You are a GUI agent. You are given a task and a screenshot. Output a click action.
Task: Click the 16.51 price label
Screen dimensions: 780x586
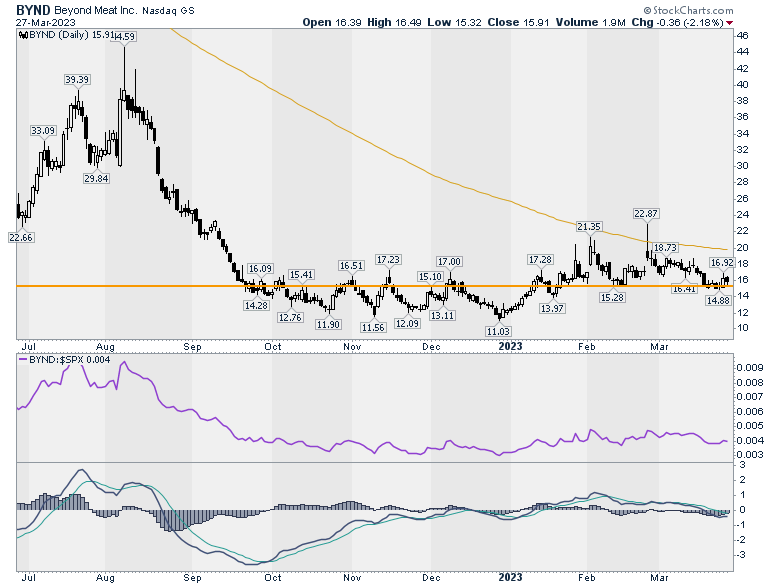click(x=351, y=266)
